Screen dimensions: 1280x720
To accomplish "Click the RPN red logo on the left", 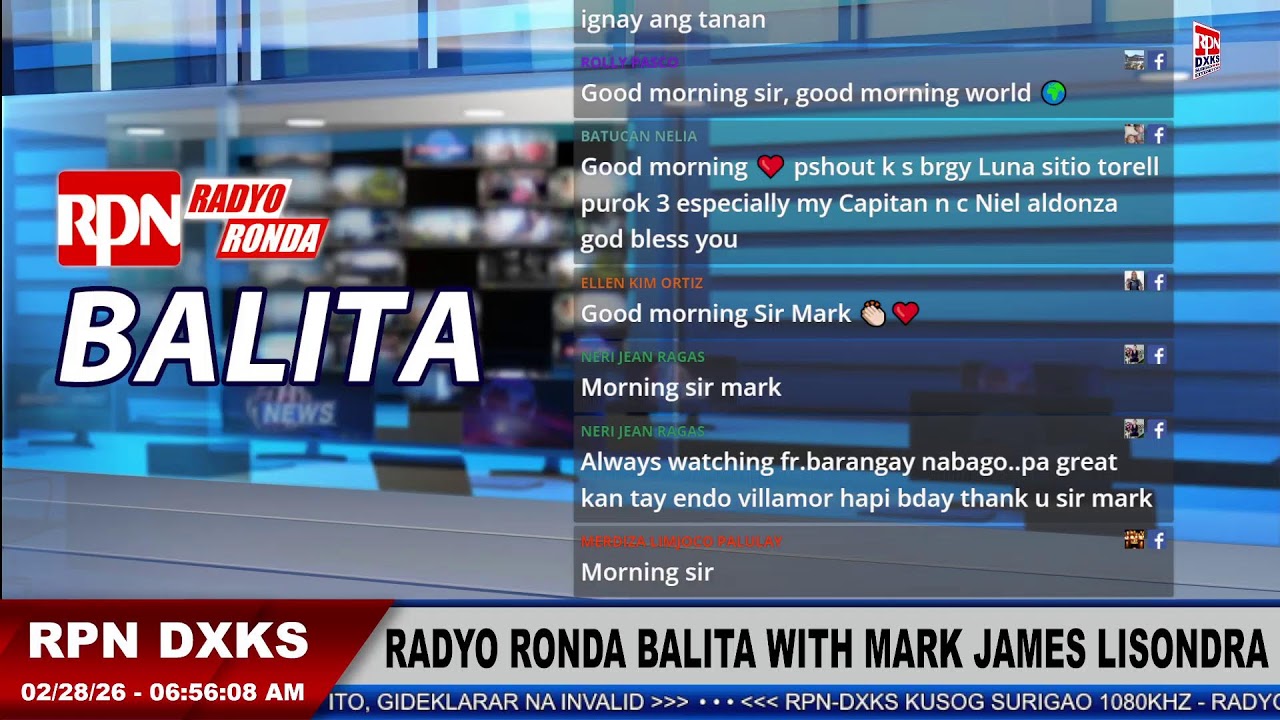I will click(x=119, y=219).
